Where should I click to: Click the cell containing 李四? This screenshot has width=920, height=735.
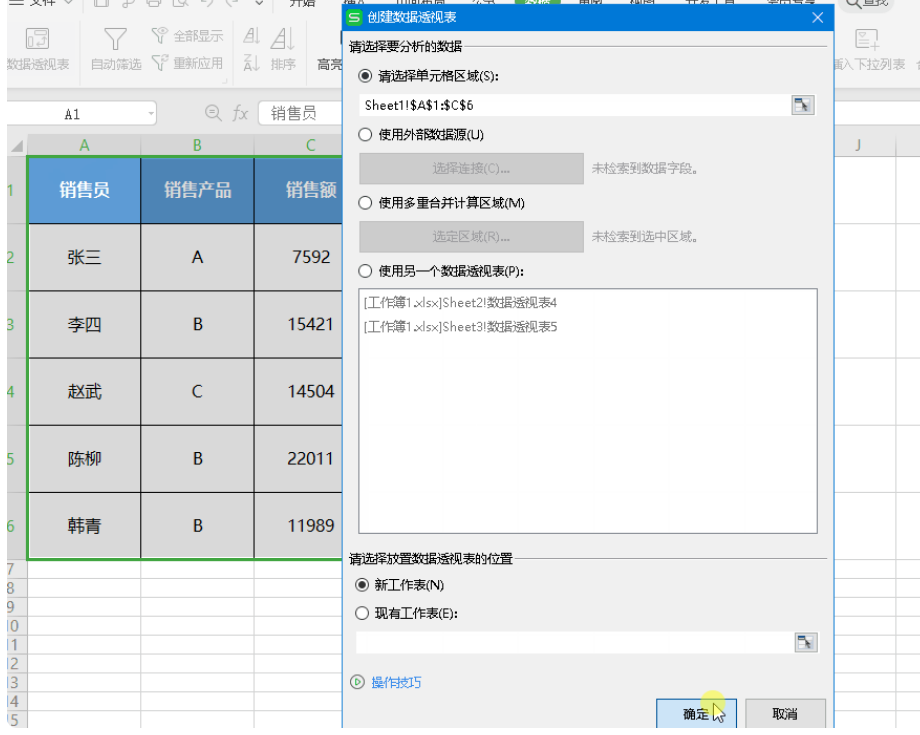[84, 324]
